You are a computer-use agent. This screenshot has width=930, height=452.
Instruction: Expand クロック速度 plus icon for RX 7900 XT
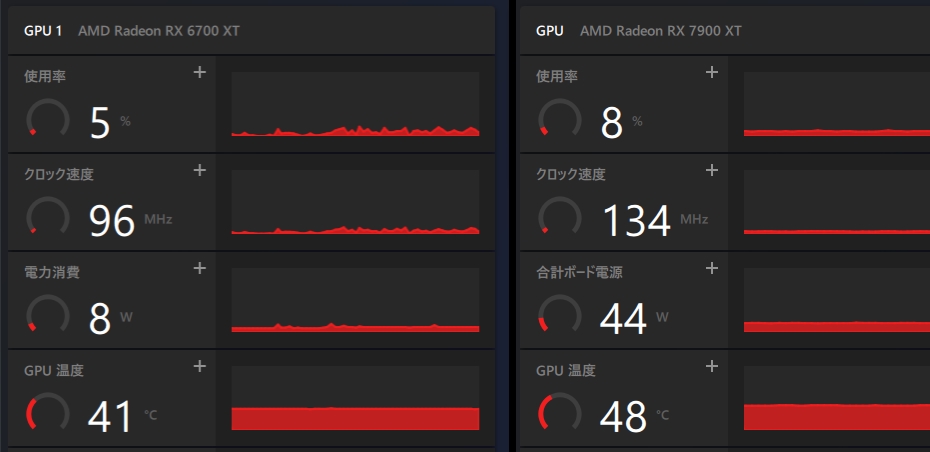coord(711,170)
